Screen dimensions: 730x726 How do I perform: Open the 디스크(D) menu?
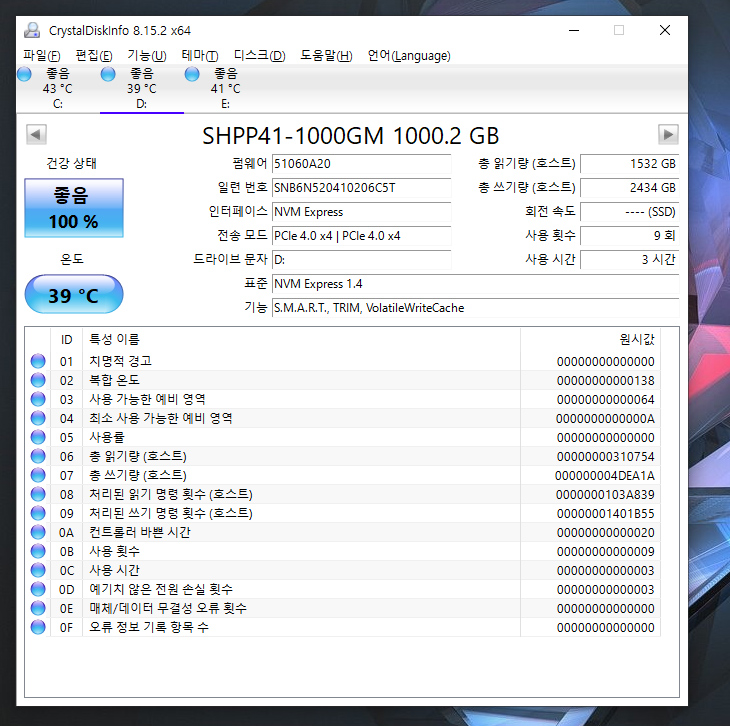(x=259, y=55)
